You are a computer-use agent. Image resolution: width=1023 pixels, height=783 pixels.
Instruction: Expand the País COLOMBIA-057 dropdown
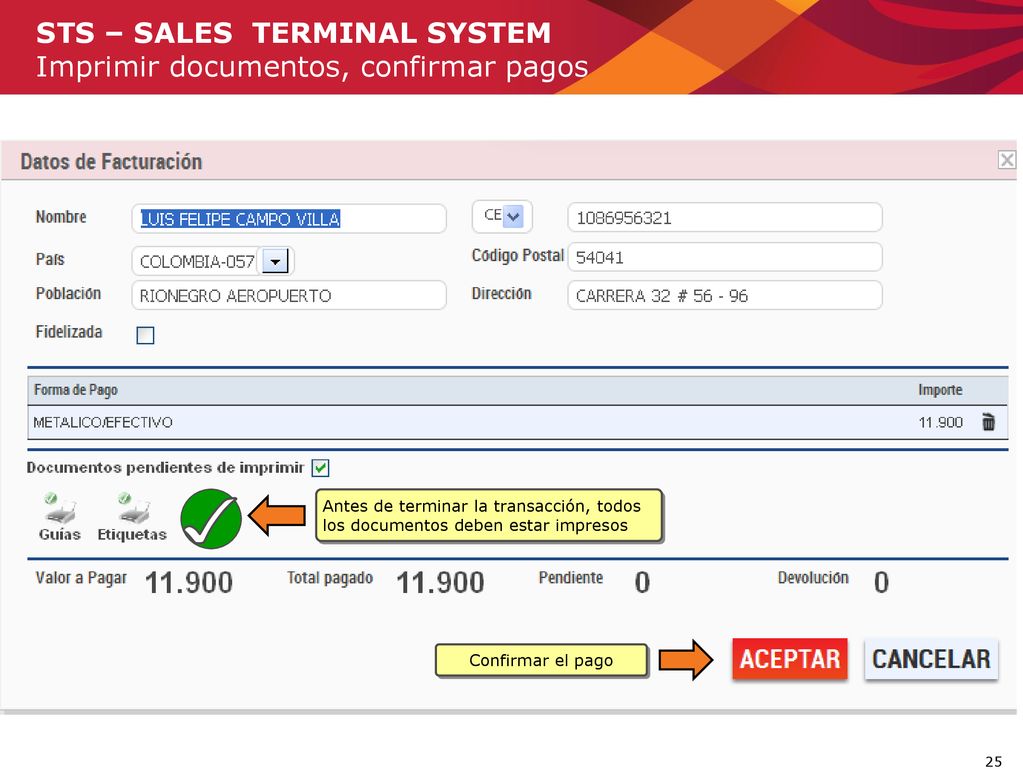tap(275, 262)
